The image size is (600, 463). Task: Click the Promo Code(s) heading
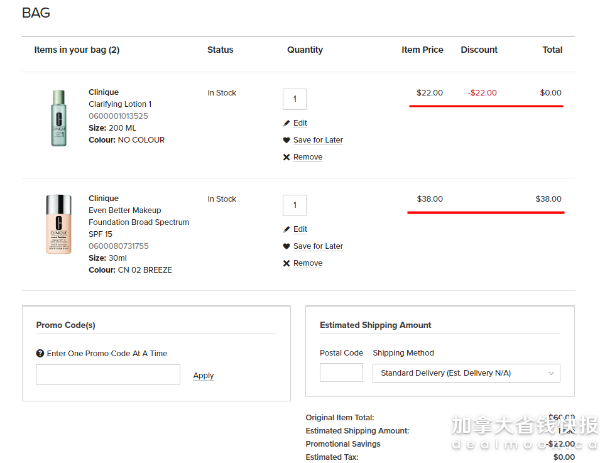pos(65,325)
